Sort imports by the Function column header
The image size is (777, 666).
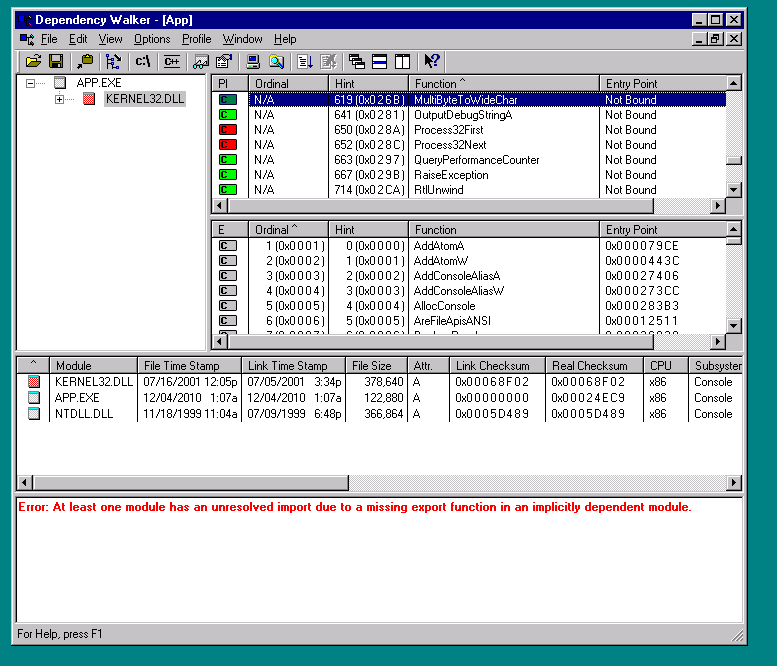click(x=503, y=84)
